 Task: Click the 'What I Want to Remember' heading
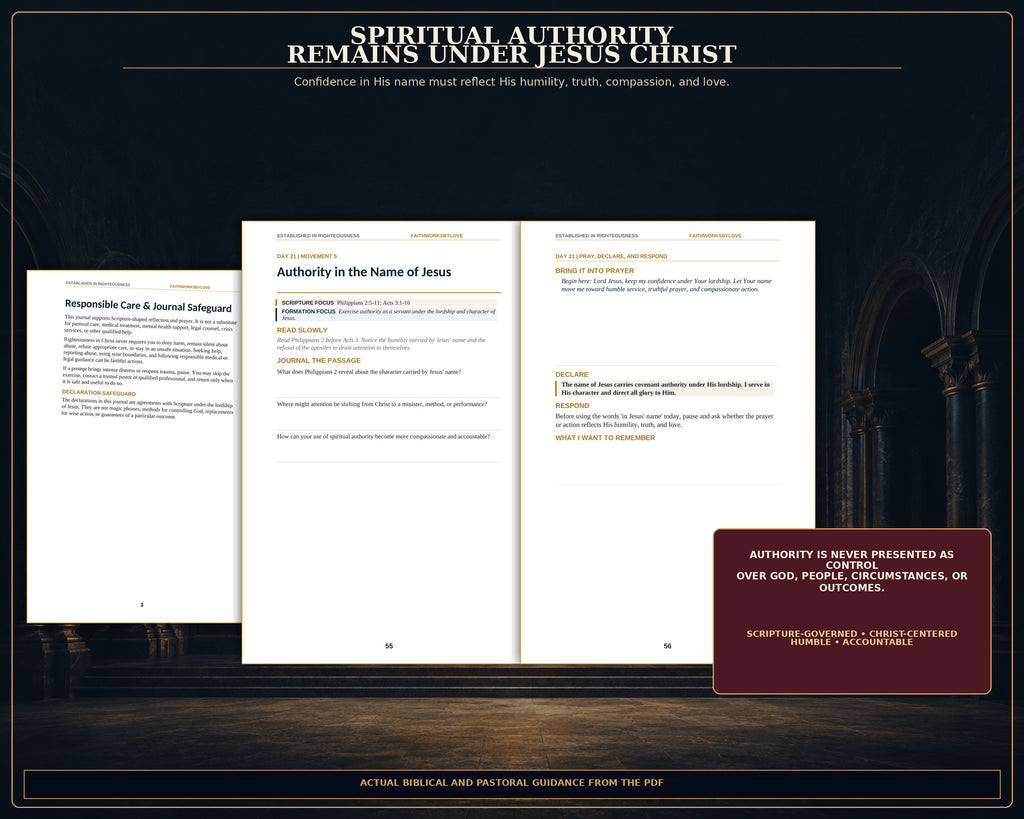tap(605, 438)
